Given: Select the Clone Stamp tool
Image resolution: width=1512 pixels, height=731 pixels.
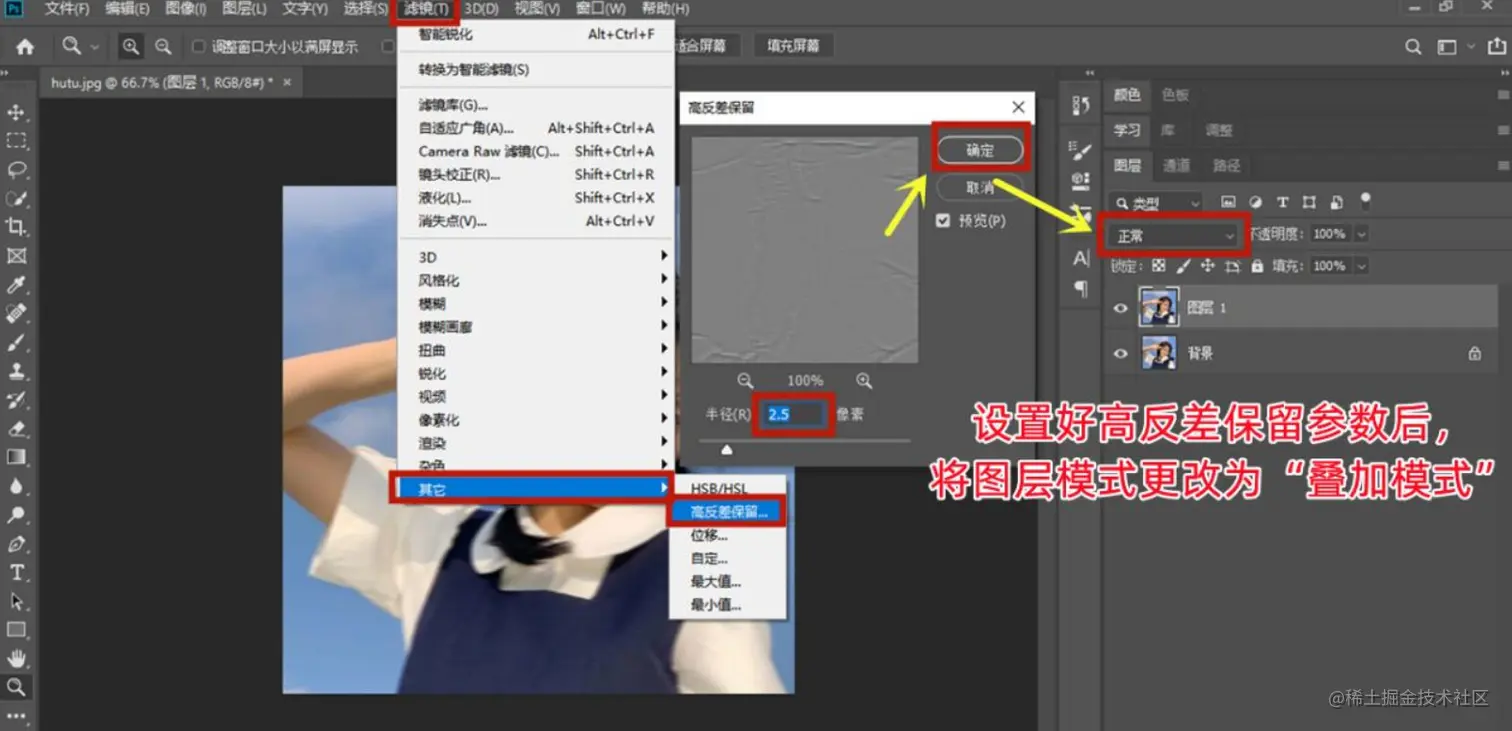Looking at the screenshot, I should pos(17,371).
